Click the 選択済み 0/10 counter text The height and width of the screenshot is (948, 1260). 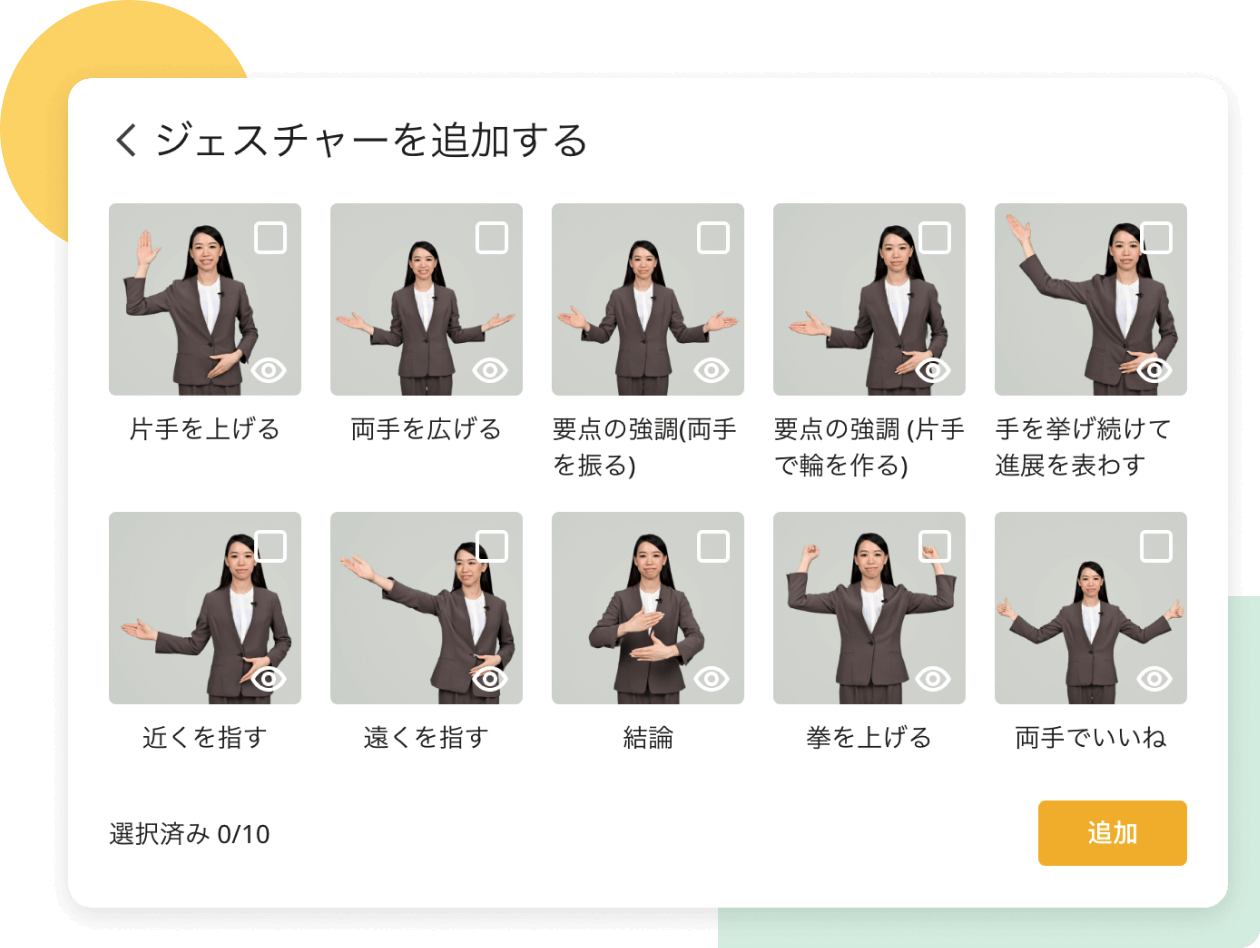coord(189,833)
